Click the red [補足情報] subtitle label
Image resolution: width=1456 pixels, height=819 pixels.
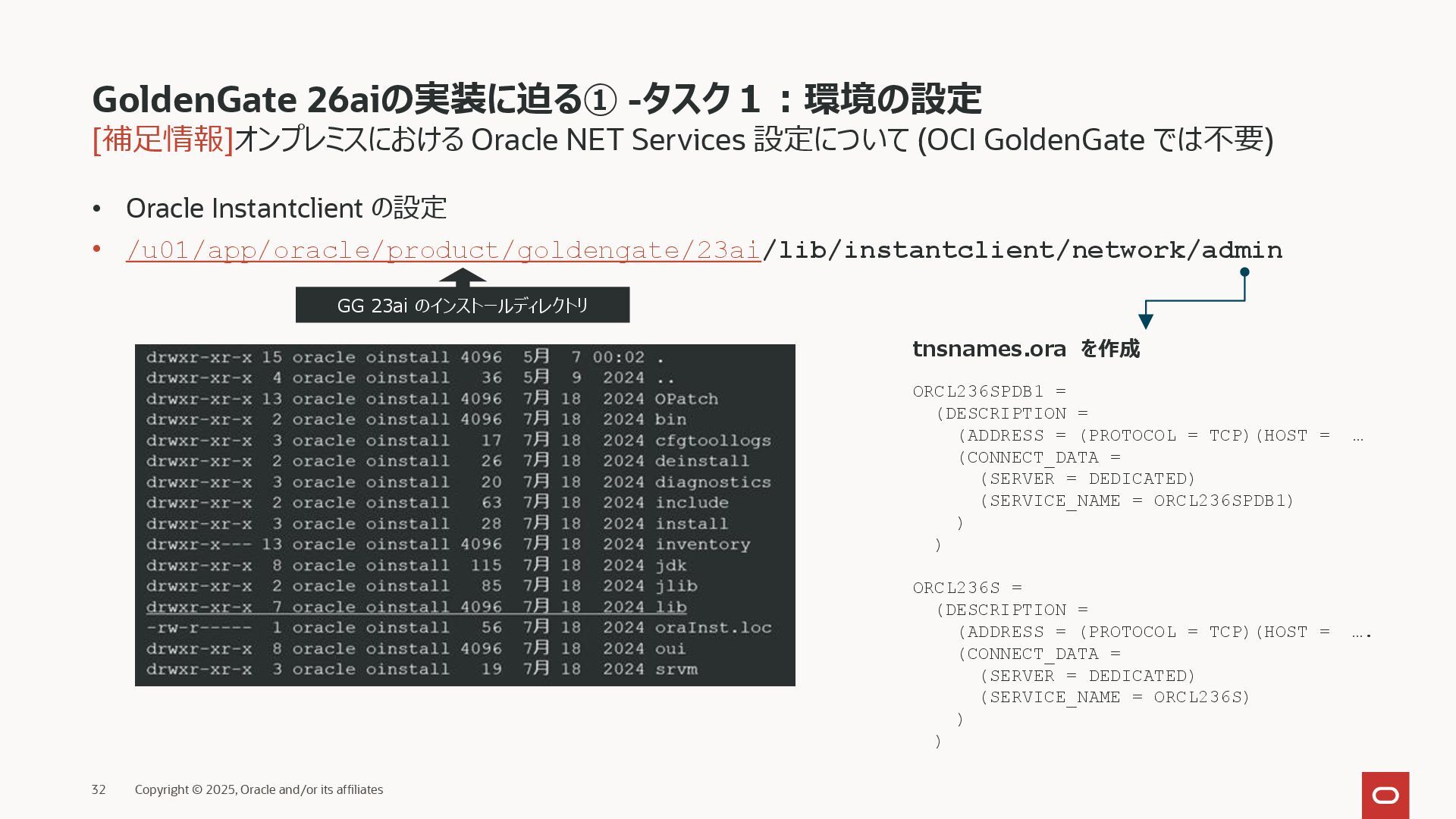[x=162, y=140]
